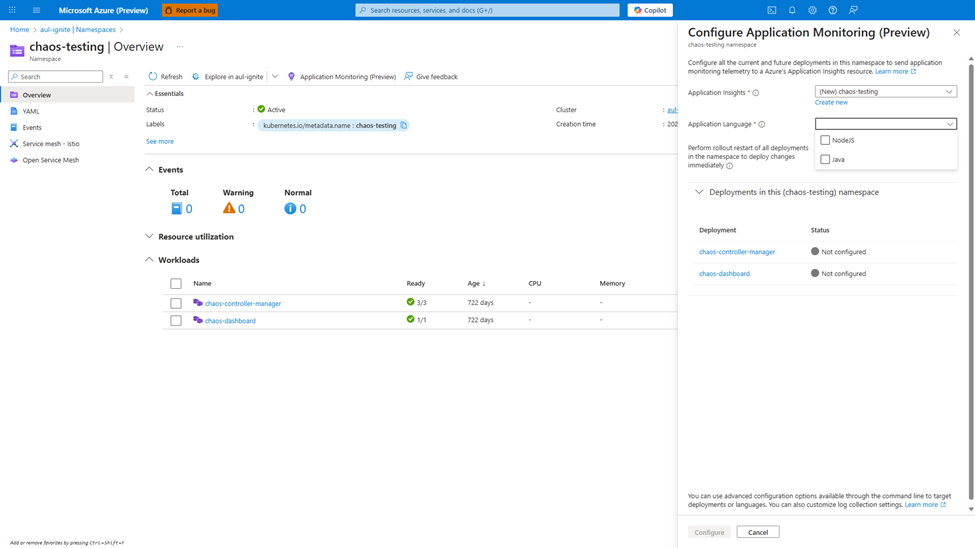
Task: Select Overview in the sidebar
Action: tap(67, 95)
